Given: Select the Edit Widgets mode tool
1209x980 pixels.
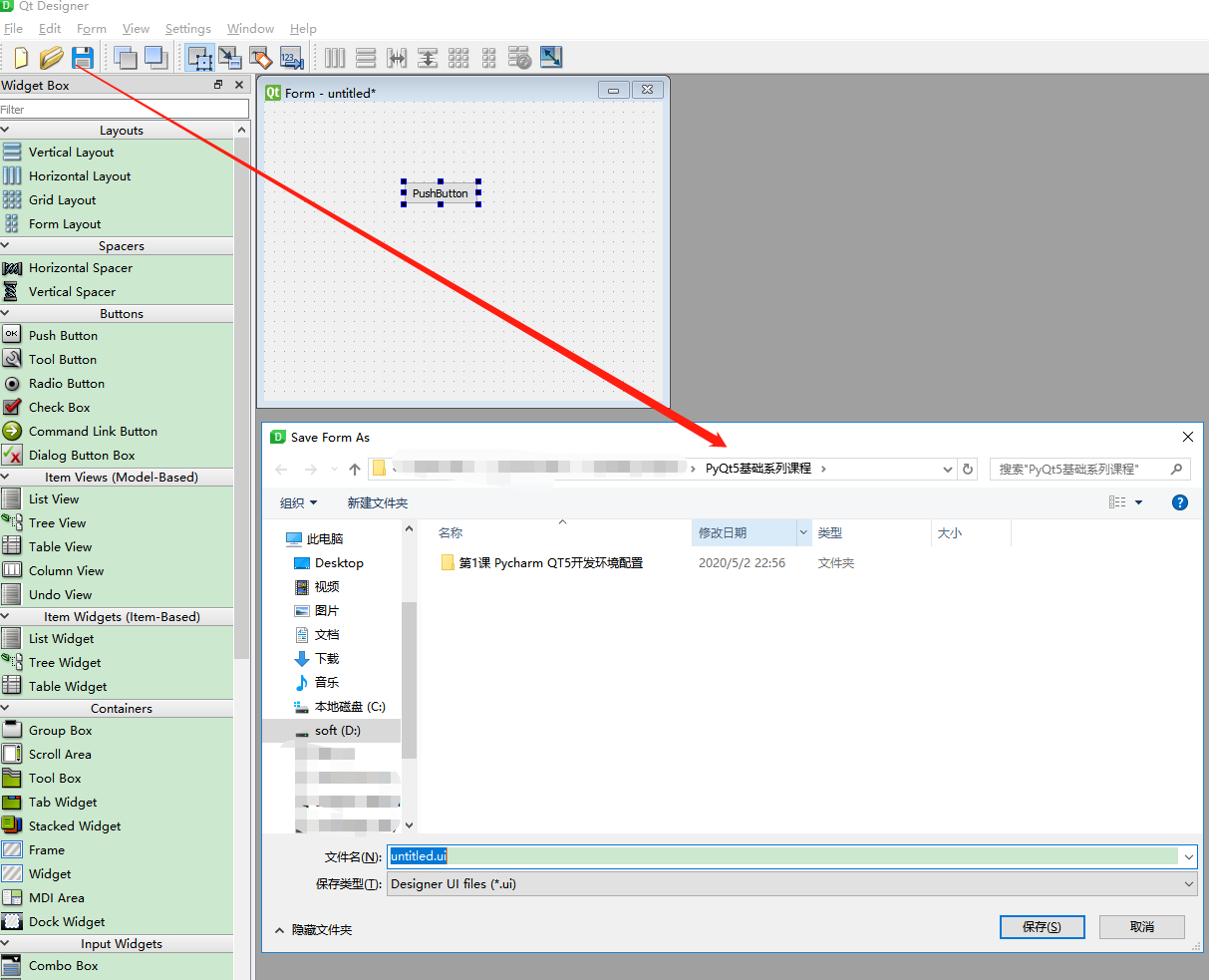Looking at the screenshot, I should pos(198,58).
